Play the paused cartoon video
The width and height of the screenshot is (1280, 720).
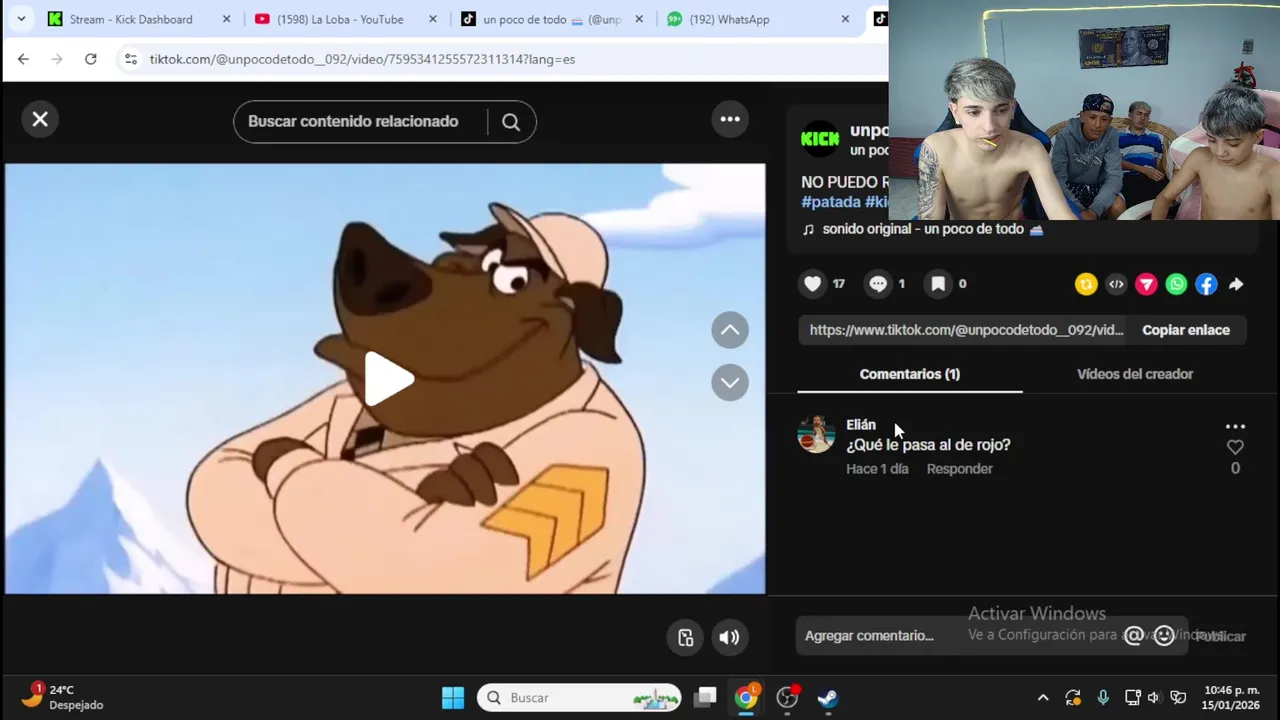pyautogui.click(x=388, y=379)
